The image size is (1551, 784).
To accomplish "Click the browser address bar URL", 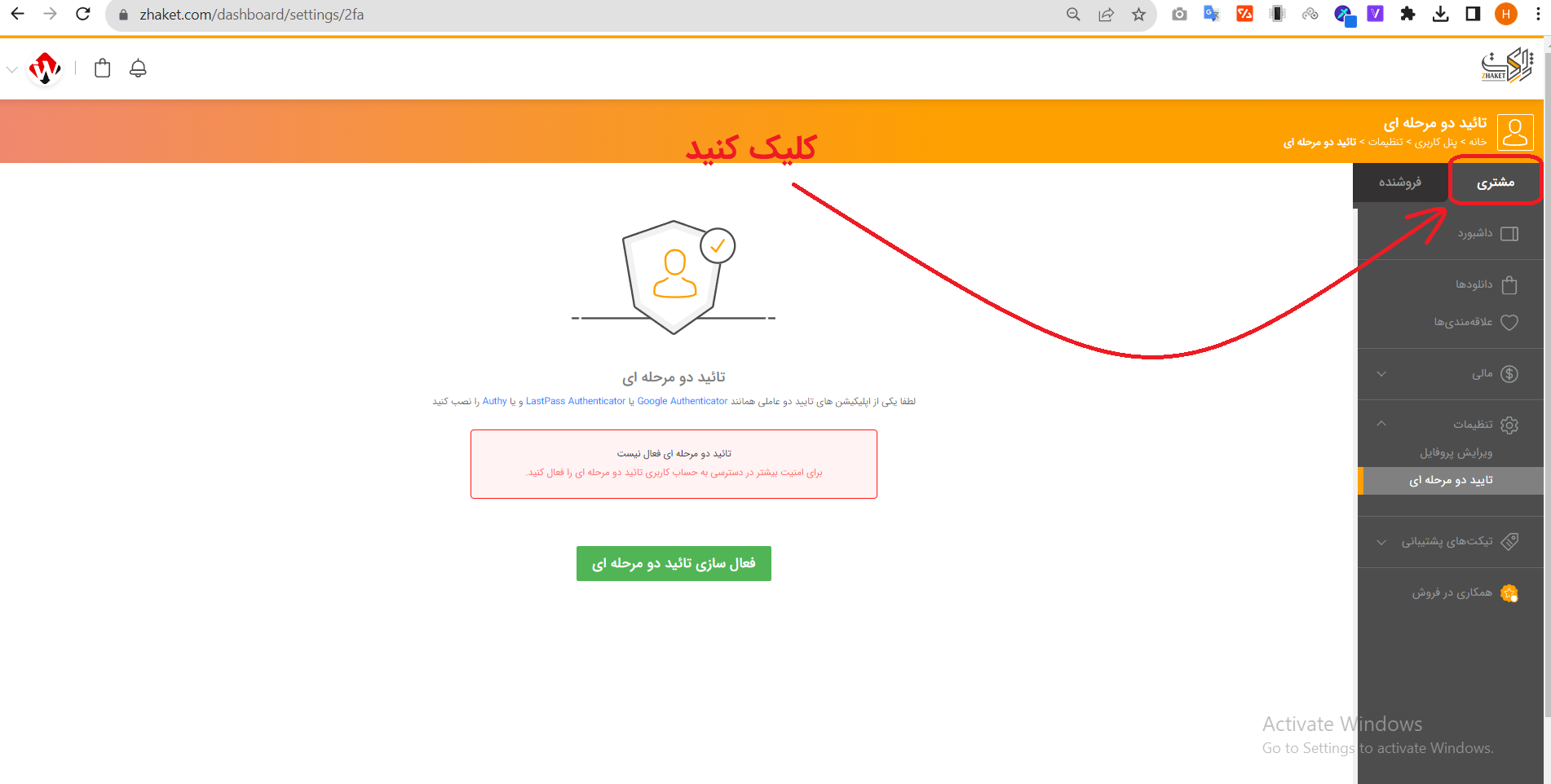I will coord(252,15).
